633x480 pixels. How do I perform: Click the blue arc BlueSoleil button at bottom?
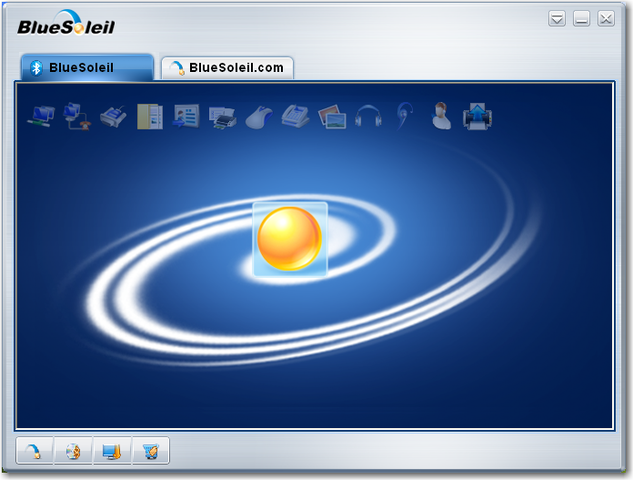click(x=34, y=451)
